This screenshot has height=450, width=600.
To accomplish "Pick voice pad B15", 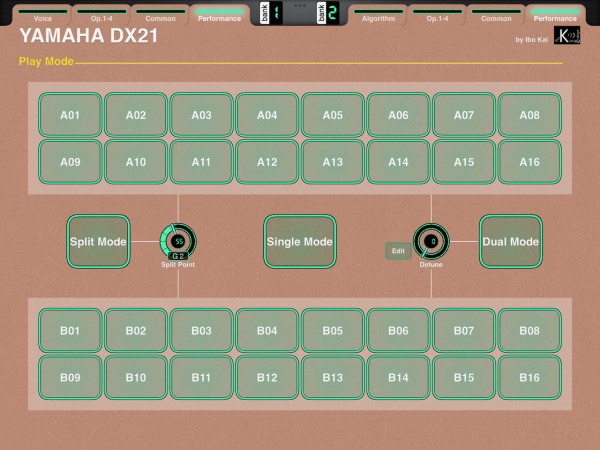I will [x=464, y=377].
